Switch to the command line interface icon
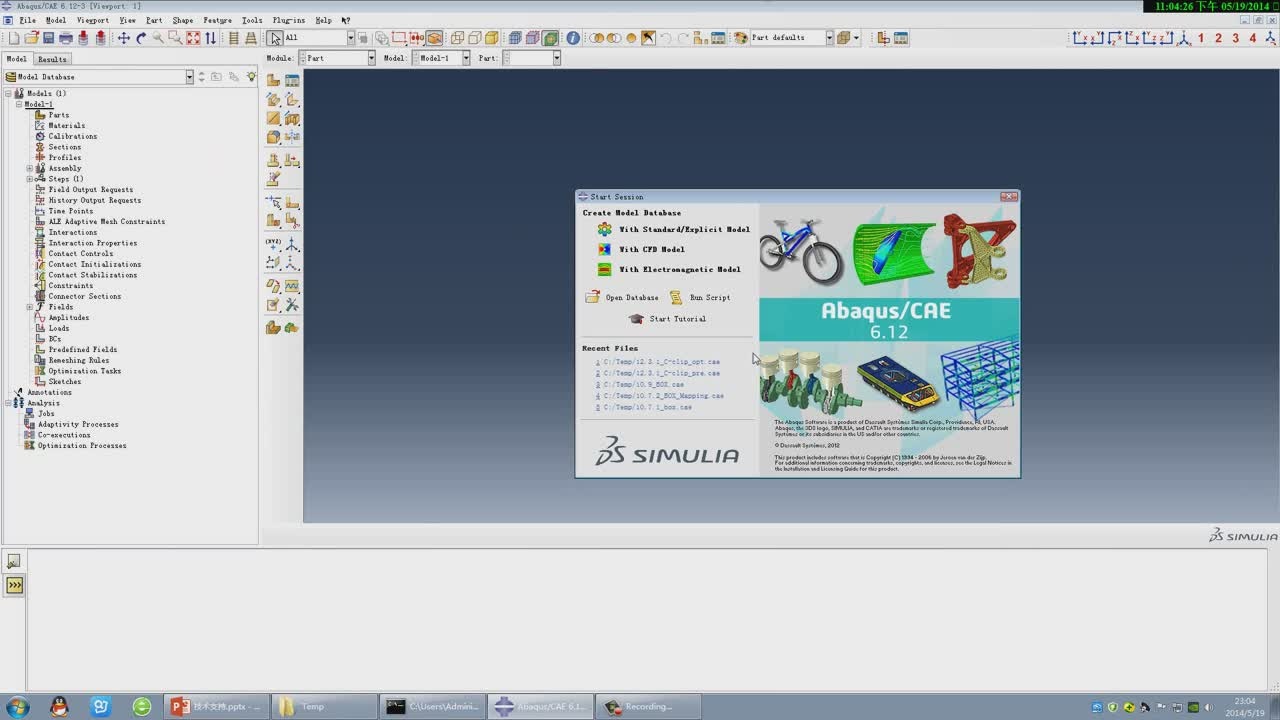1280x720 pixels. [14, 585]
